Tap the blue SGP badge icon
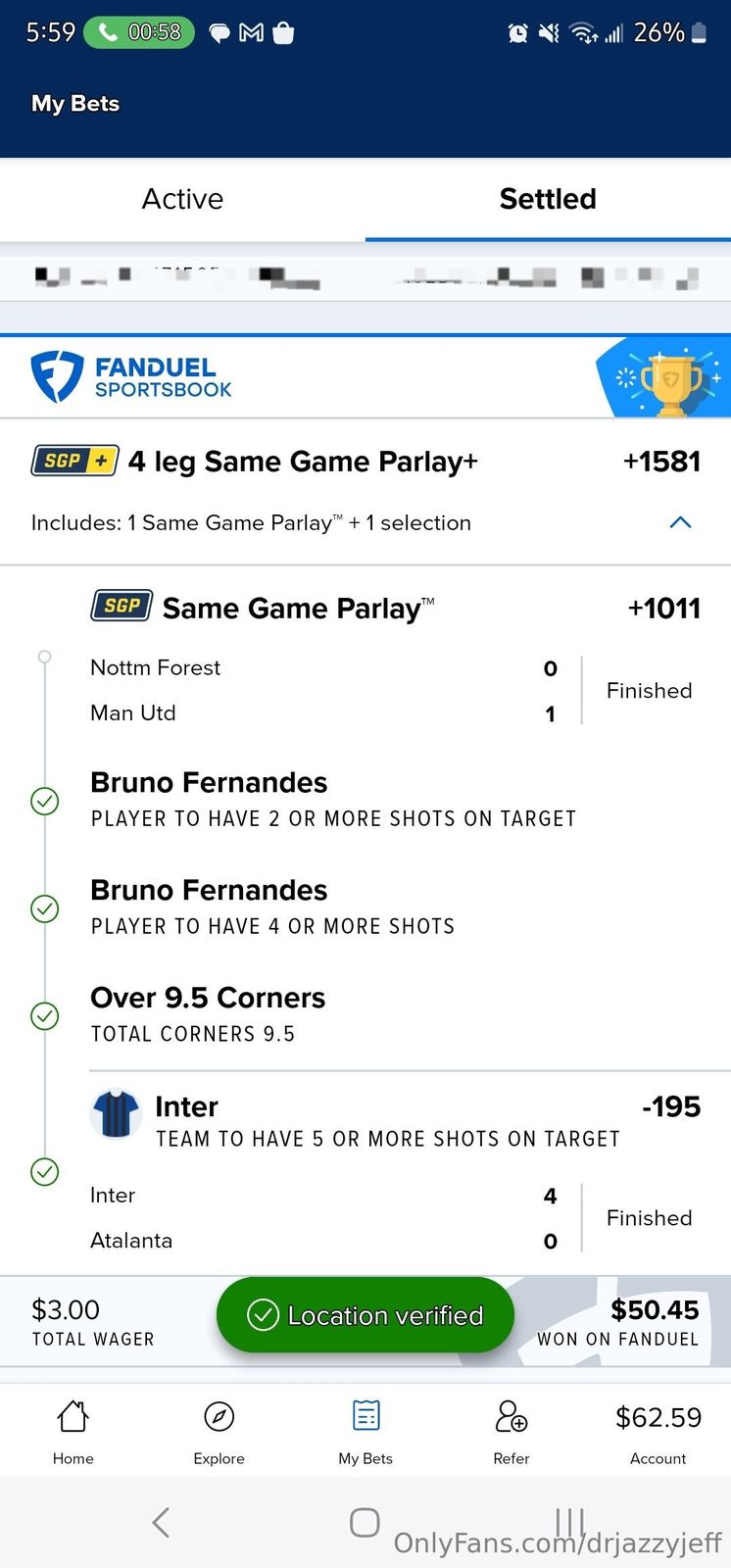731x1568 pixels. pyautogui.click(x=122, y=607)
